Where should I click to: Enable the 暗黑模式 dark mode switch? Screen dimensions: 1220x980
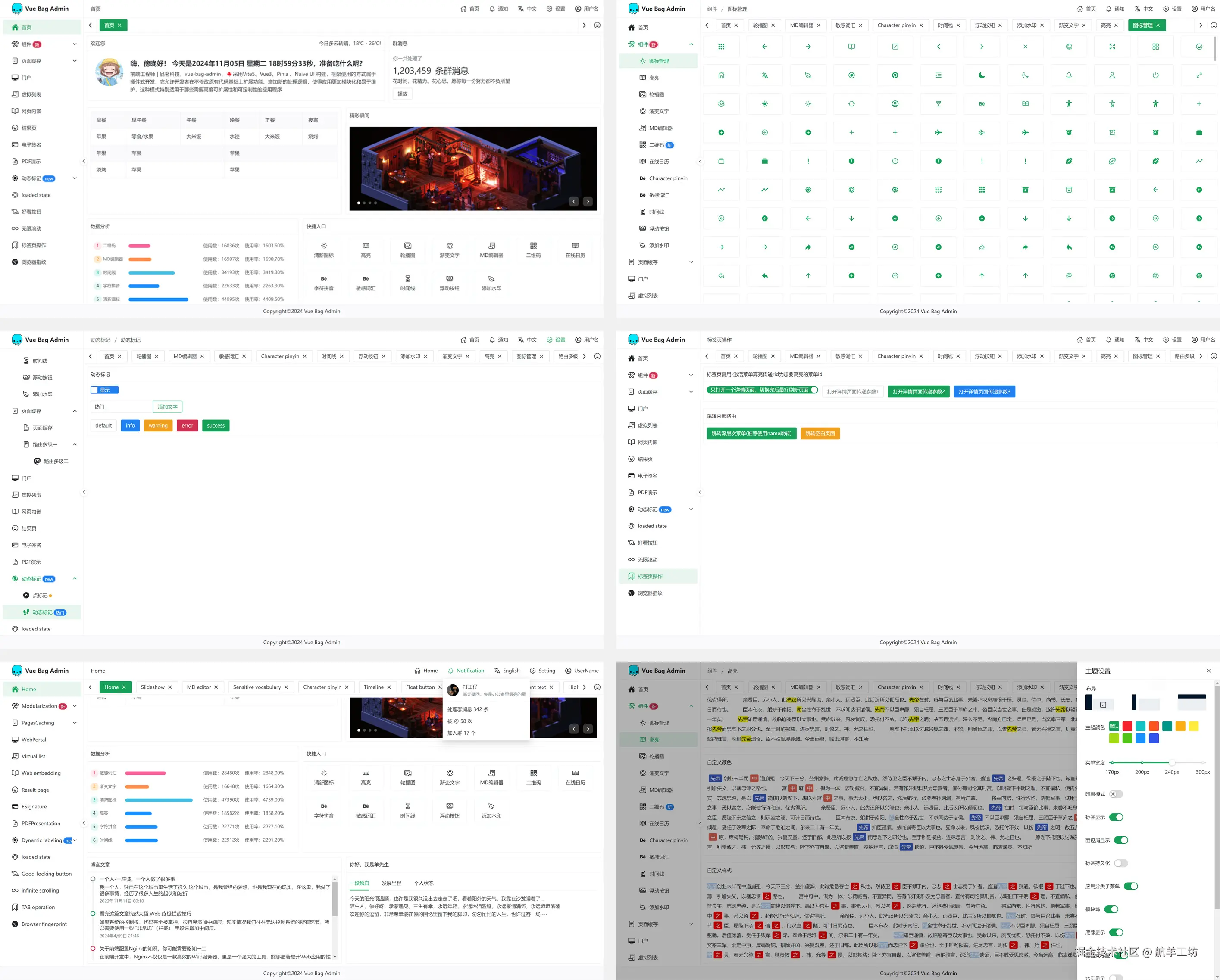1115,794
